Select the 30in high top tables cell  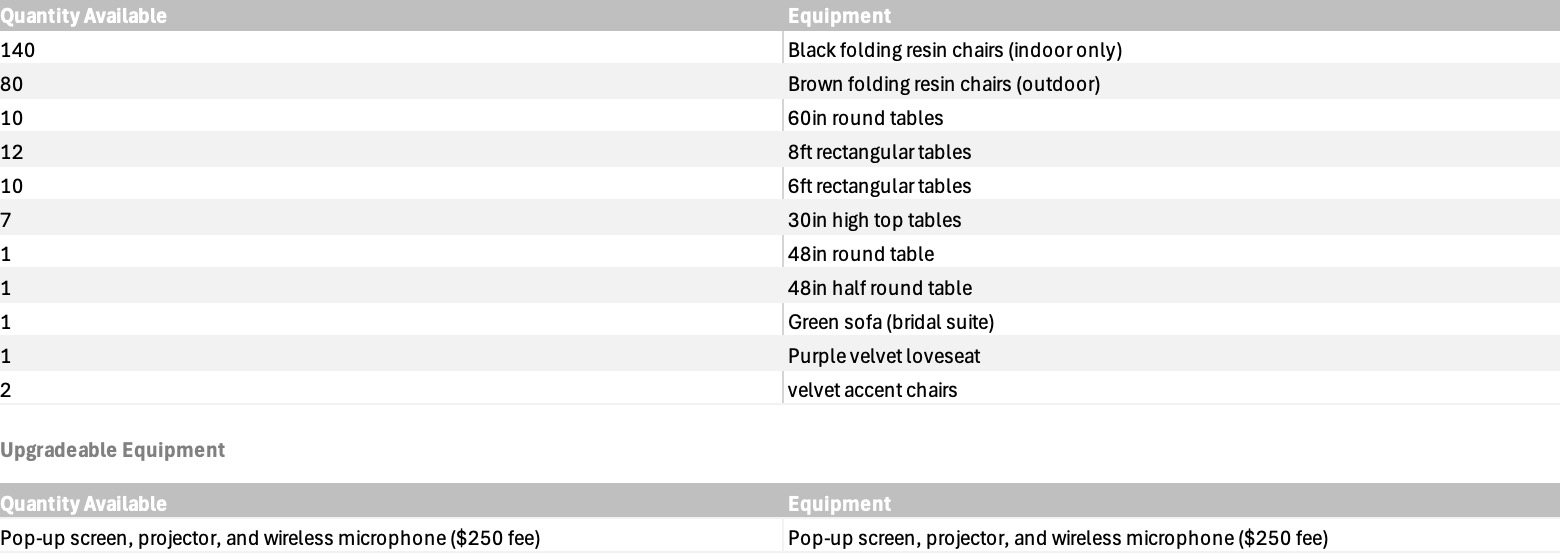tap(874, 220)
